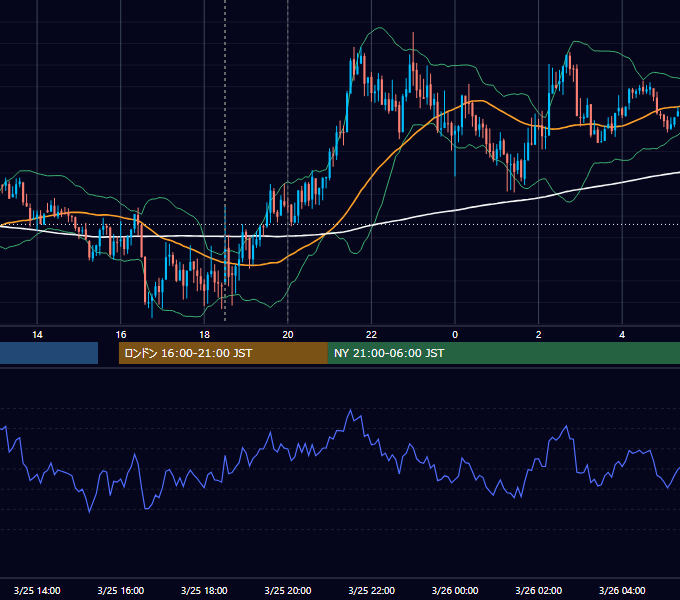The height and width of the screenshot is (600, 680).
Task: Click the London 16:00-21:00 JST session bar
Action: 223,353
